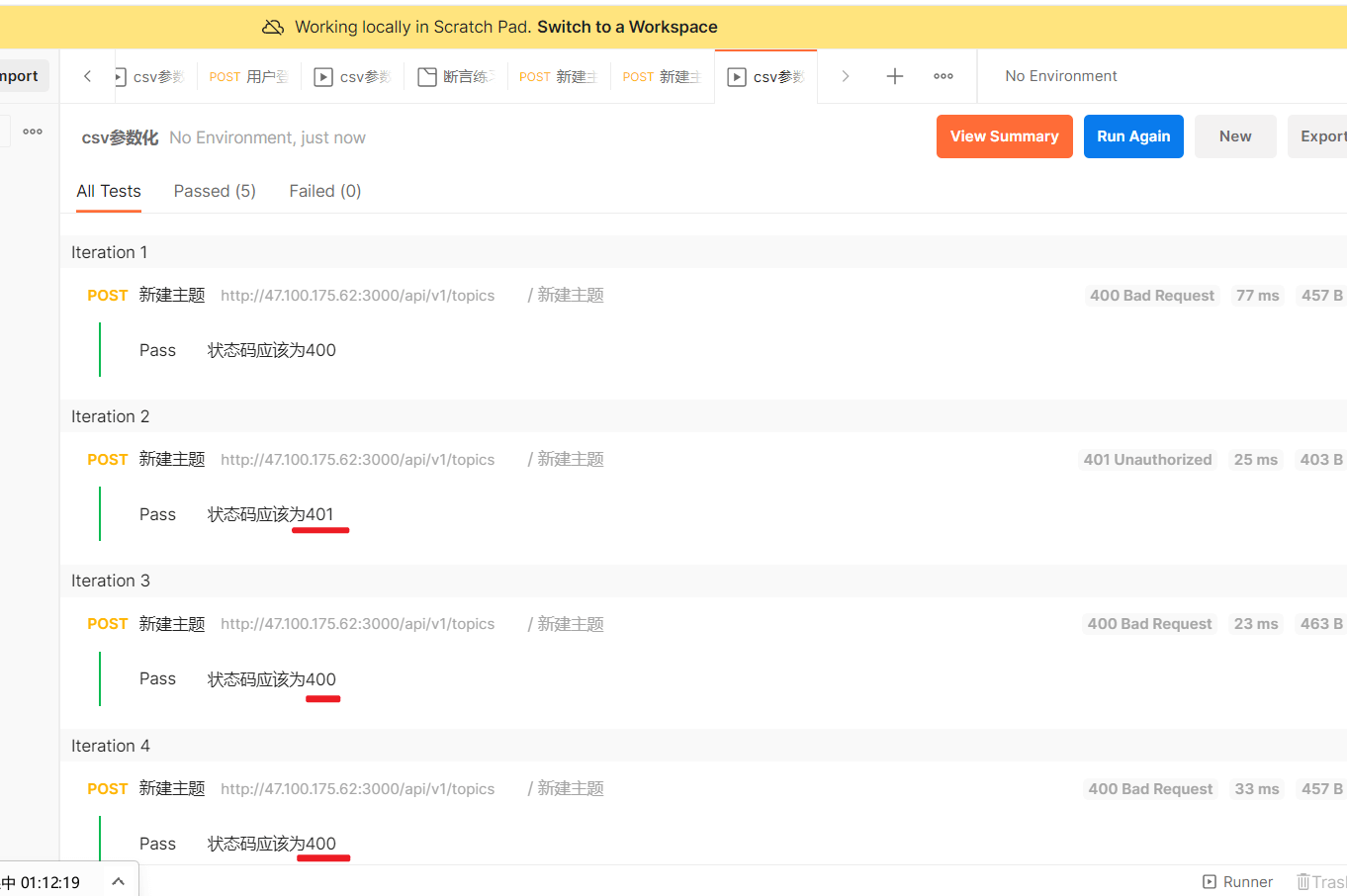Click the 33 ms response time
The height and width of the screenshot is (896, 1347).
pyautogui.click(x=1257, y=788)
